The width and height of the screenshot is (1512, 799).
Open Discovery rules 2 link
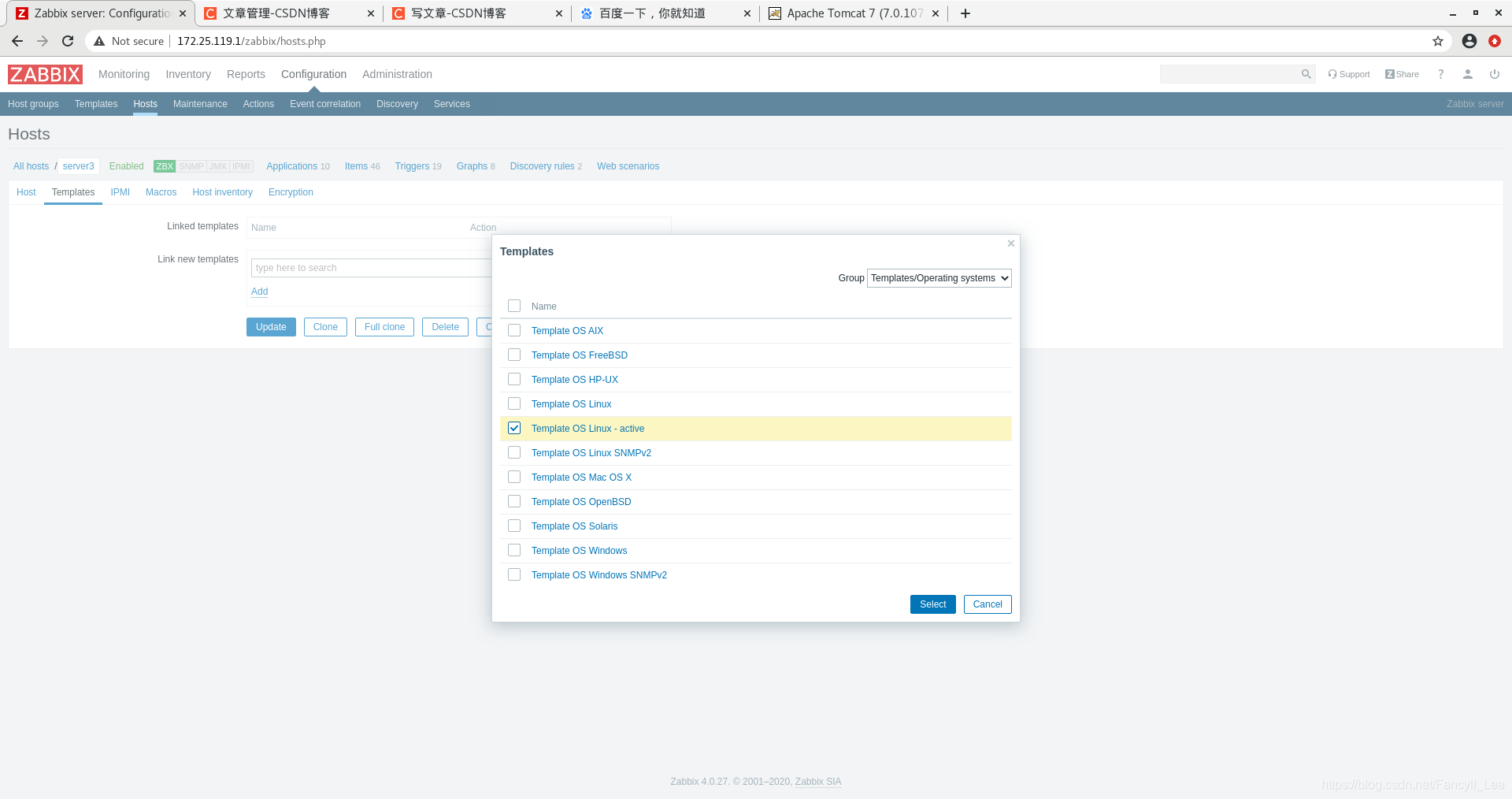(546, 166)
